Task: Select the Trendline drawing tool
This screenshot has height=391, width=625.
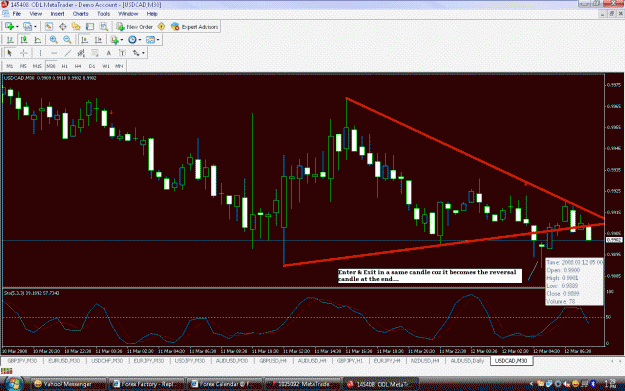Action: click(68, 53)
